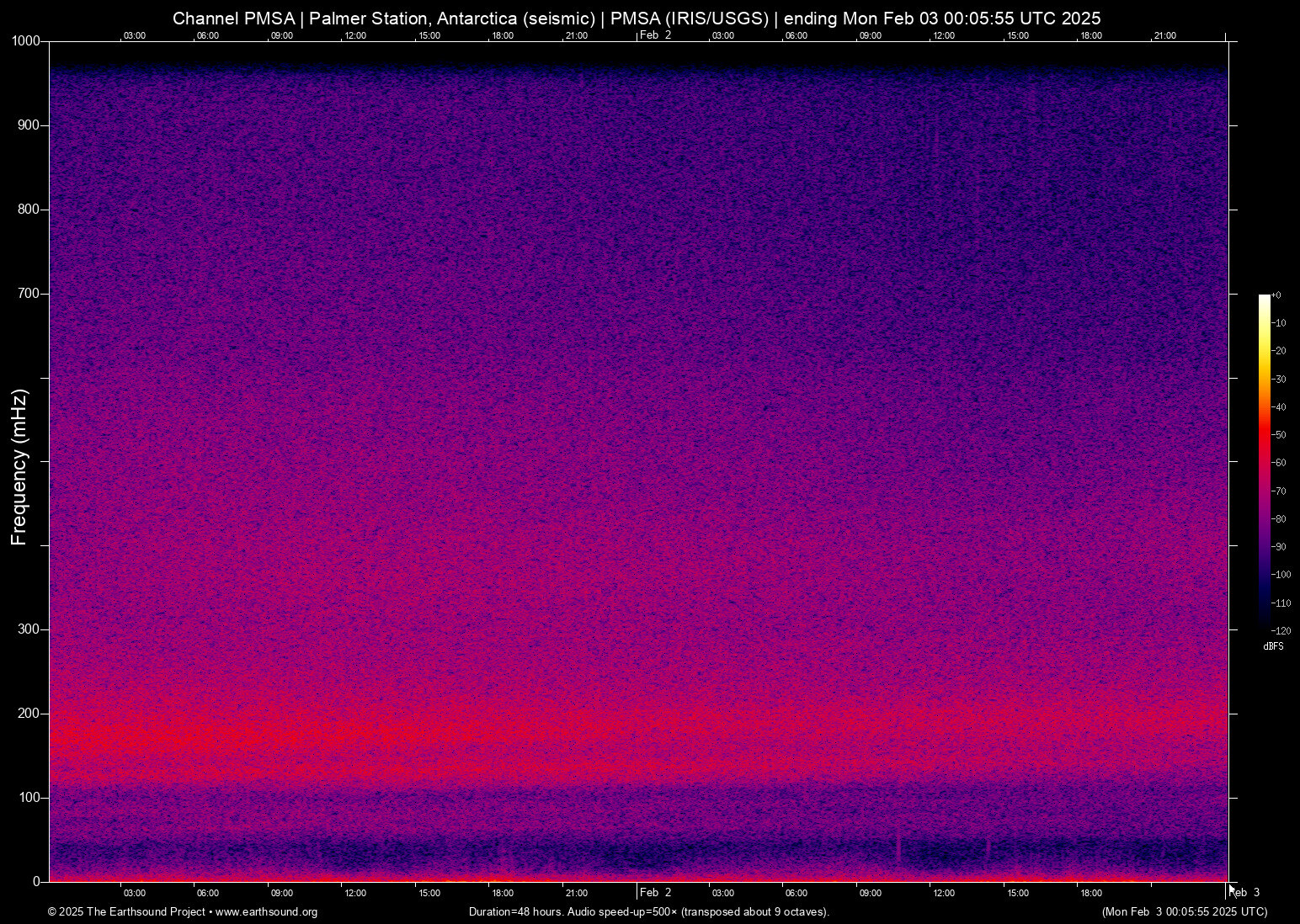Click the 1000 label on the frequency axis
Viewport: 1300px width, 924px height.
pyautogui.click(x=25, y=41)
